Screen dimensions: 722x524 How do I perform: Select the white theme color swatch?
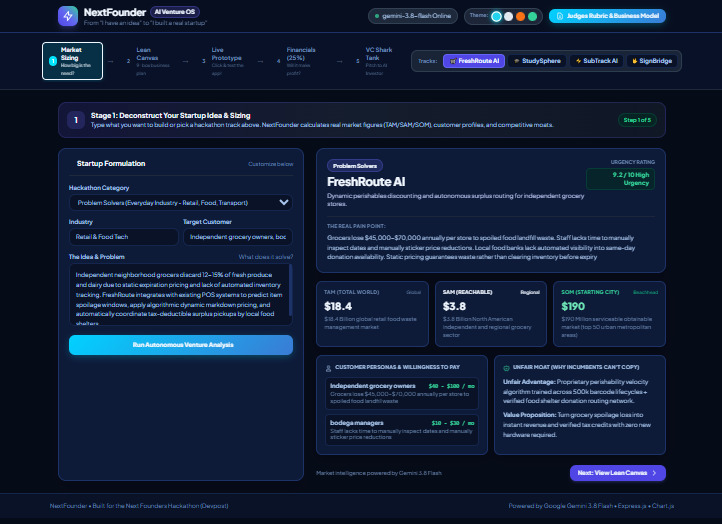click(x=508, y=17)
